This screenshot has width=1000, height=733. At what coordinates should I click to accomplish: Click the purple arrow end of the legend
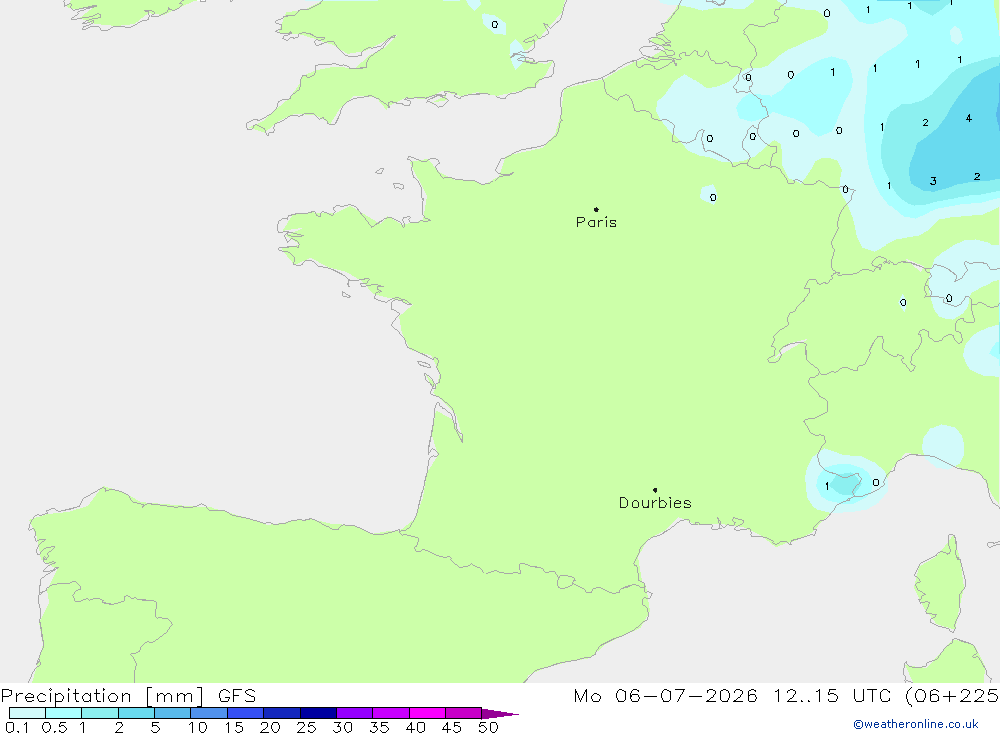pos(500,714)
